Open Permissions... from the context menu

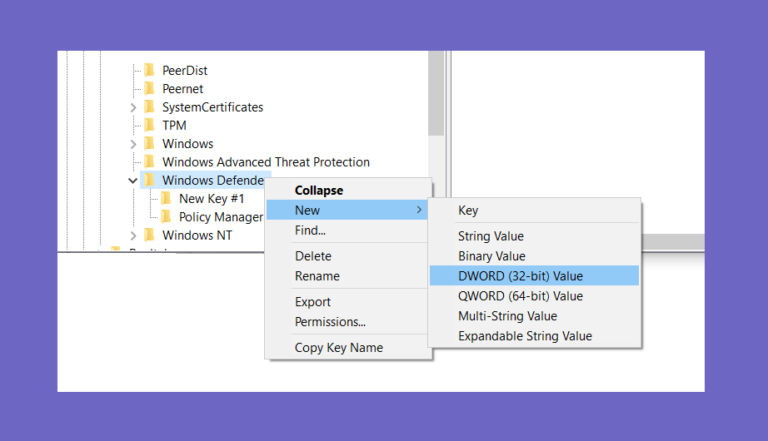(348, 322)
